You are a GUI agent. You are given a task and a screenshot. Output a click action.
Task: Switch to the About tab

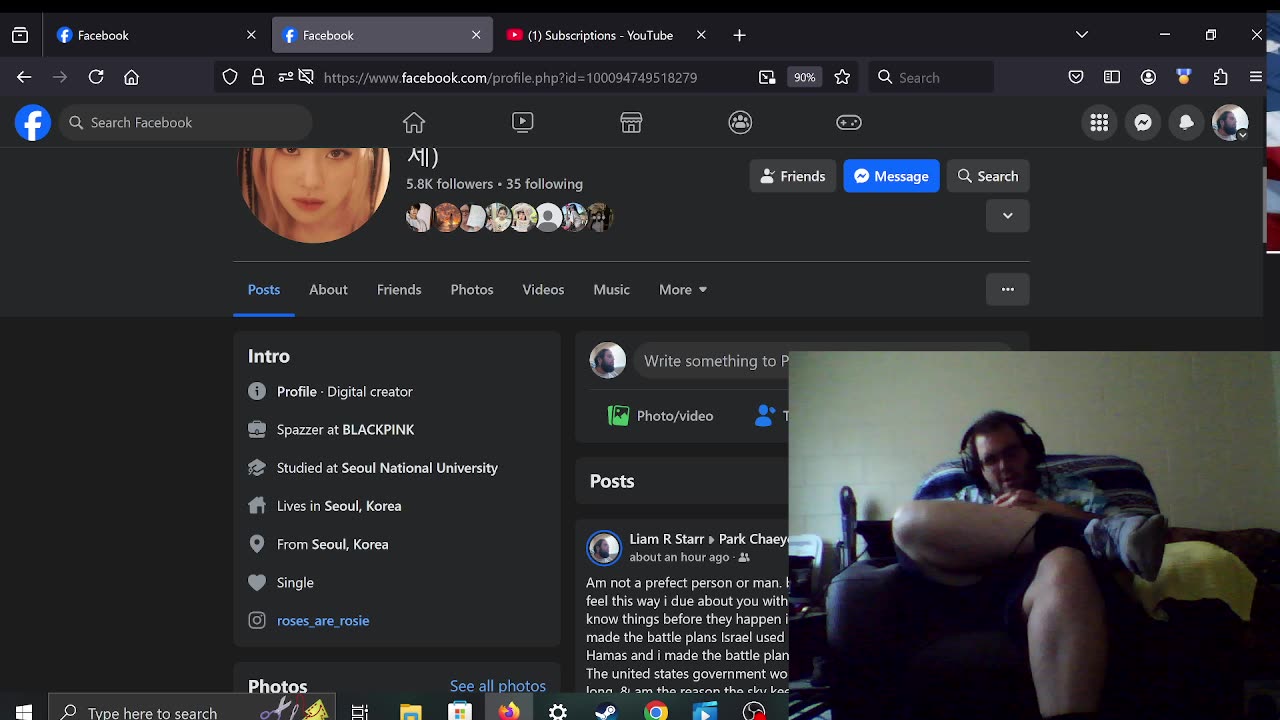(x=328, y=289)
